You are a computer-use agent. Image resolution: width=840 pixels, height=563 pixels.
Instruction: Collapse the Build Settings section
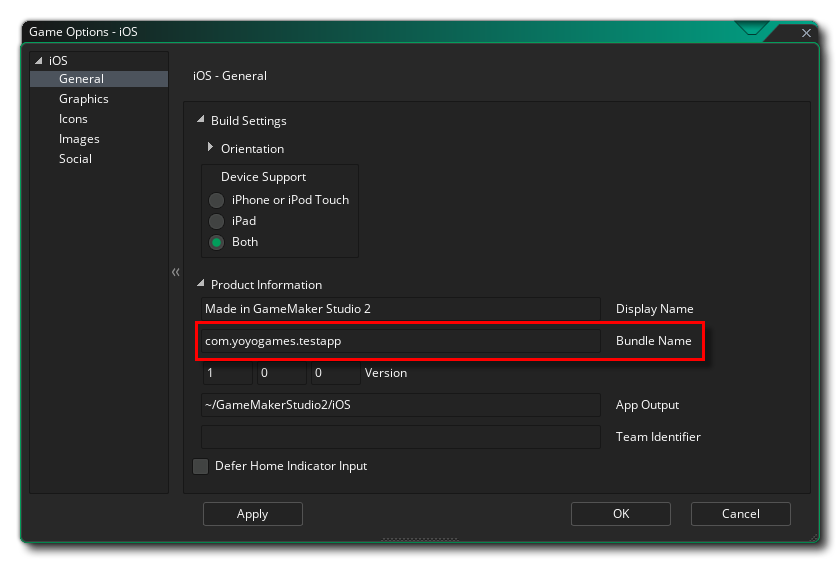(x=200, y=121)
